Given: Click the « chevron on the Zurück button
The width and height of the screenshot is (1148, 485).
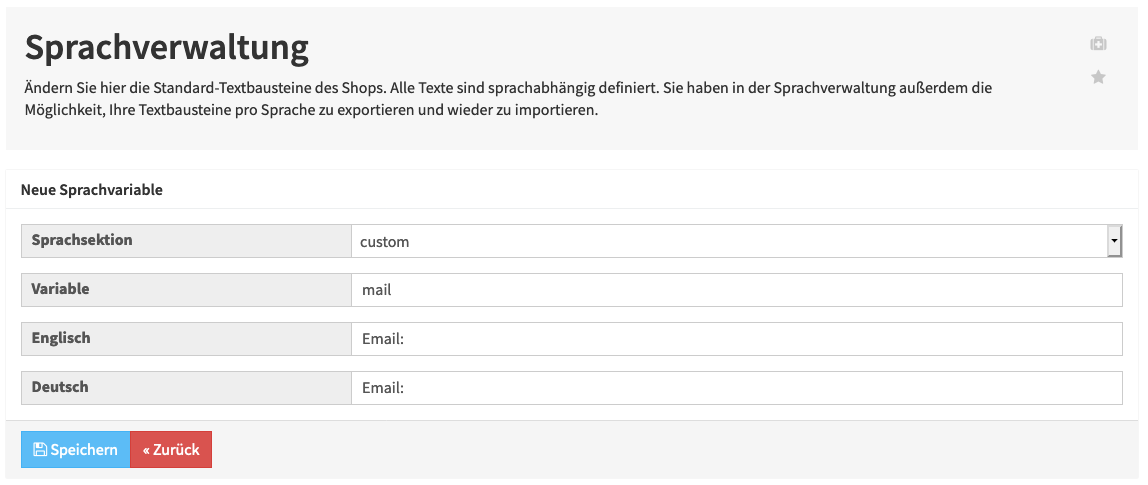Looking at the screenshot, I should [146, 450].
